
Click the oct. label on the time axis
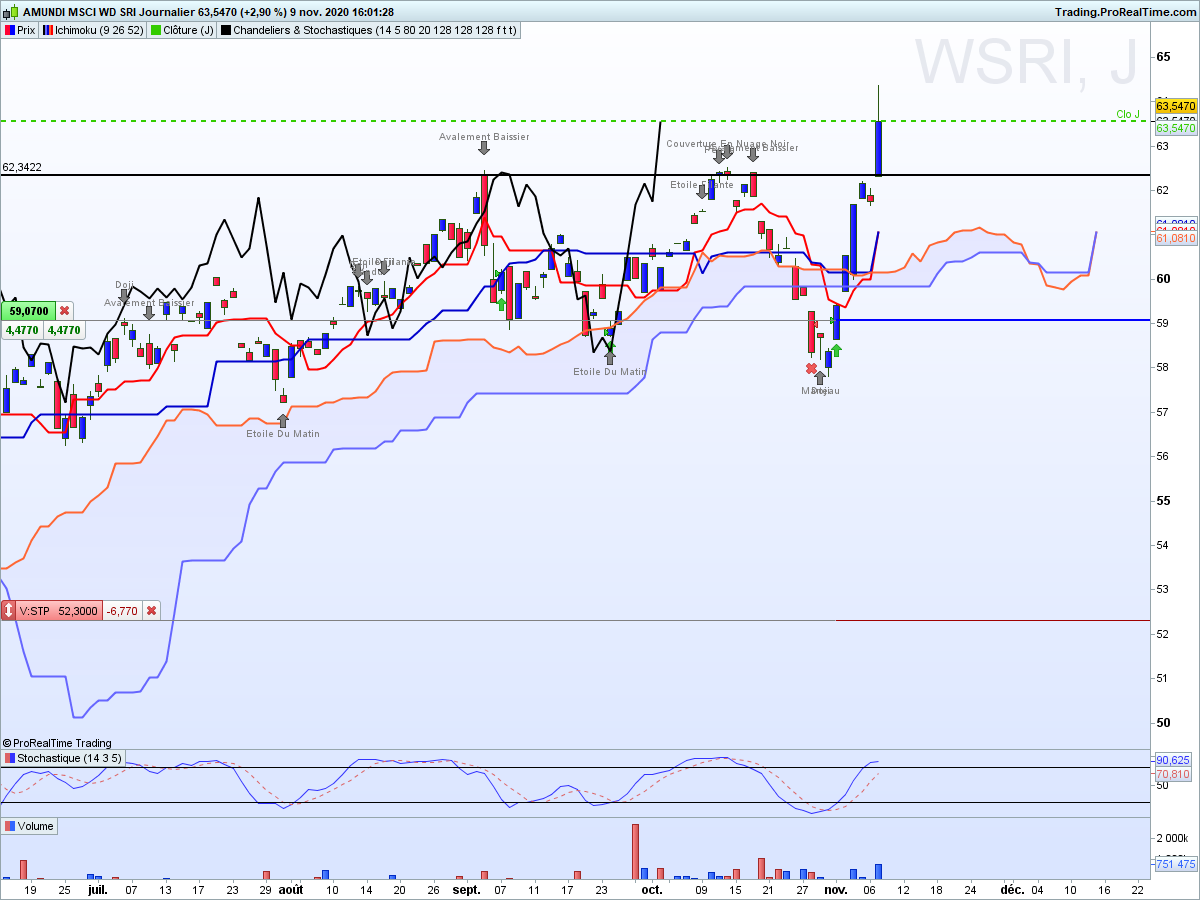651,889
